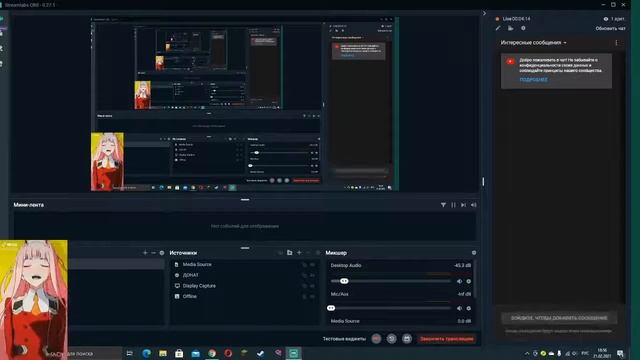Image resolution: width=640 pixels, height=360 pixels.
Task: Add a new scene with plus icon
Action: [145, 253]
